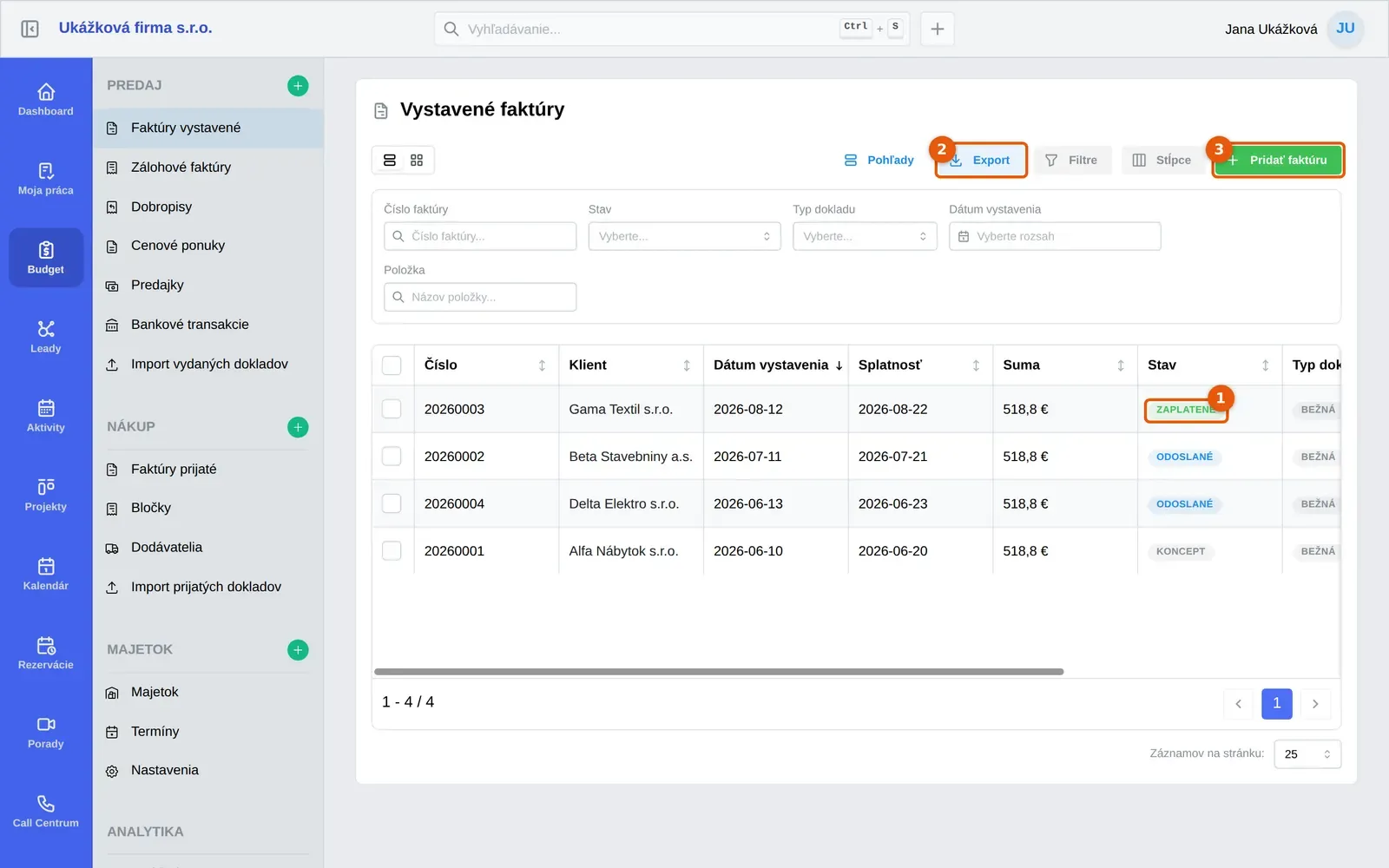Add new item in PREDAJ section
Image resolution: width=1389 pixels, height=868 pixels.
(x=298, y=86)
